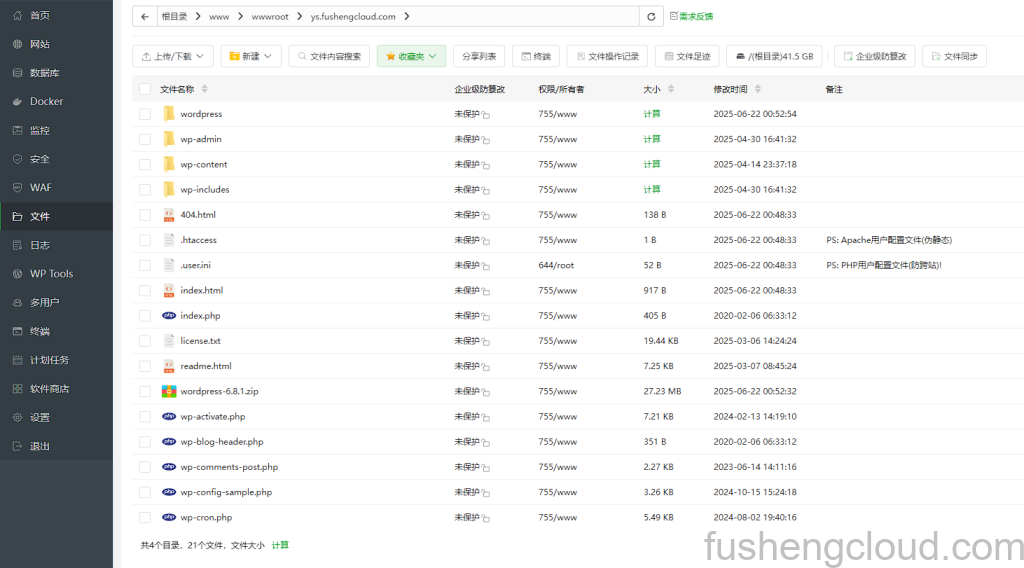Image resolution: width=1024 pixels, height=568 pixels.
Task: Open 文件足迹
Action: pos(687,56)
